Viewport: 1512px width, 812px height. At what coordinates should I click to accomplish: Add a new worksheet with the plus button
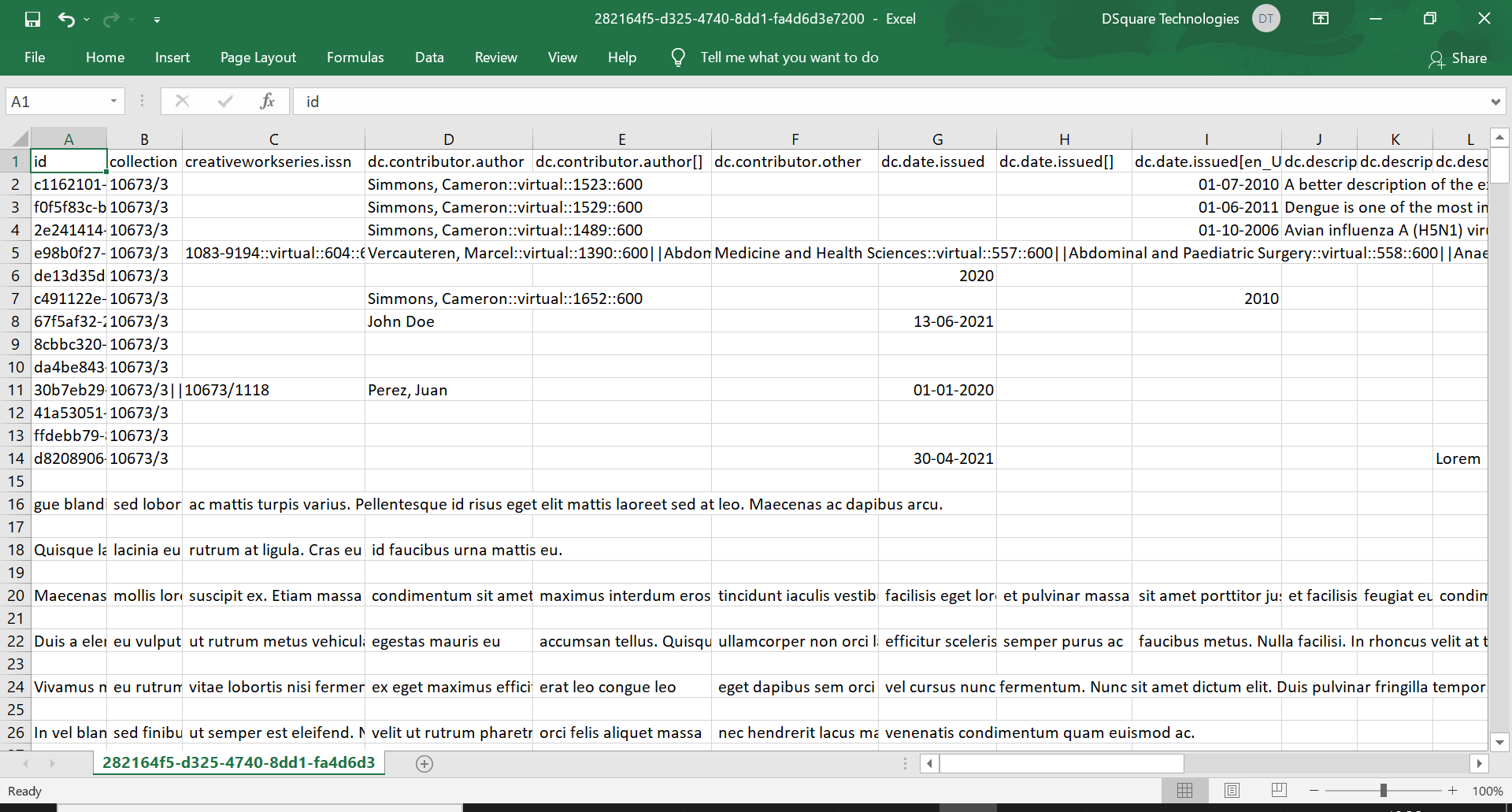tap(424, 763)
